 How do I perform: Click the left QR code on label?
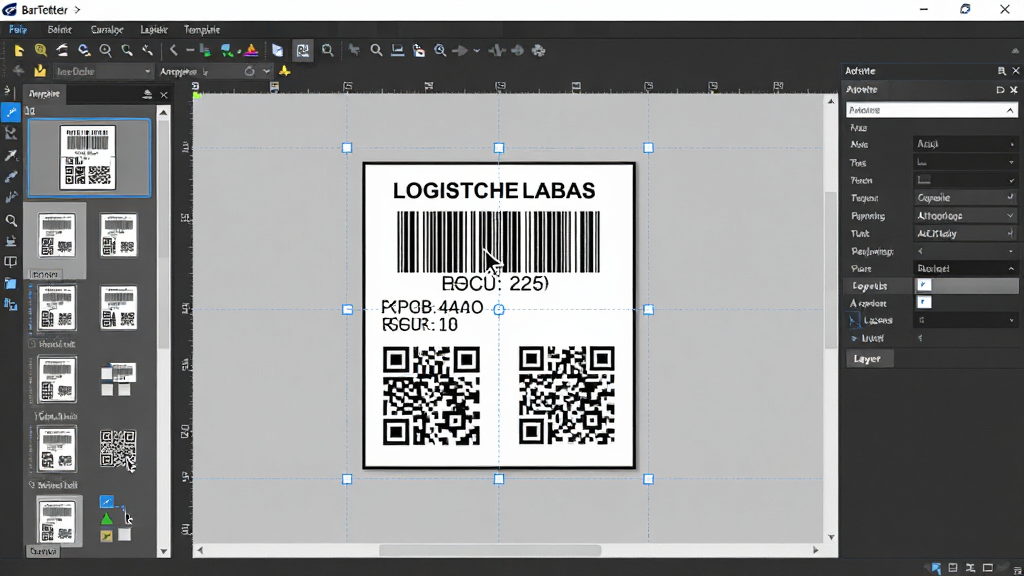click(x=431, y=396)
